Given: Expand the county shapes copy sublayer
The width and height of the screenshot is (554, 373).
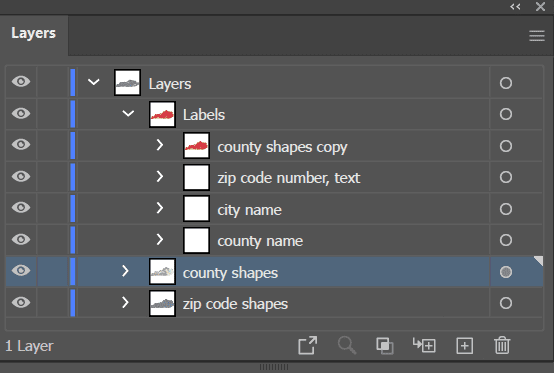Looking at the screenshot, I should coord(160,145).
